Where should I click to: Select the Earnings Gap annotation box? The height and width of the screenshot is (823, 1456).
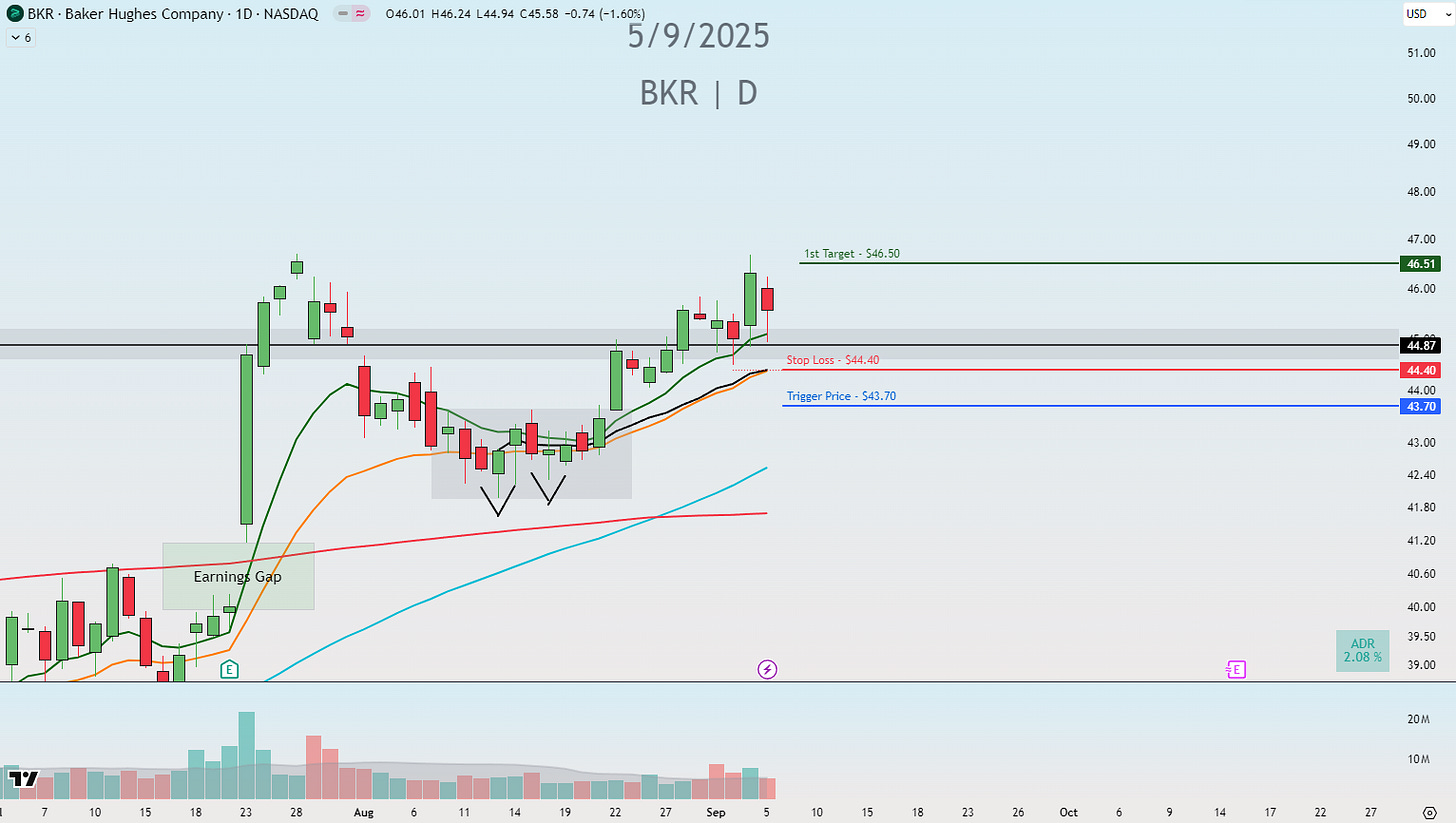[x=238, y=576]
